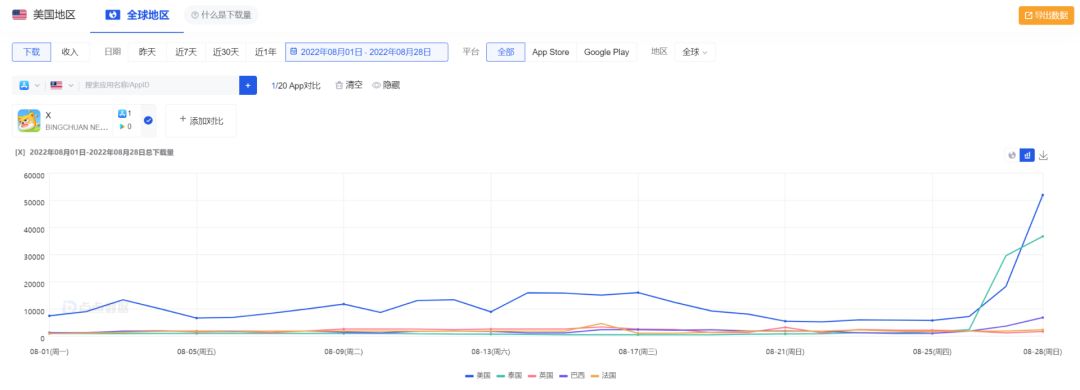Select the 收入 metric tab
The height and width of the screenshot is (390, 1080).
(70, 52)
